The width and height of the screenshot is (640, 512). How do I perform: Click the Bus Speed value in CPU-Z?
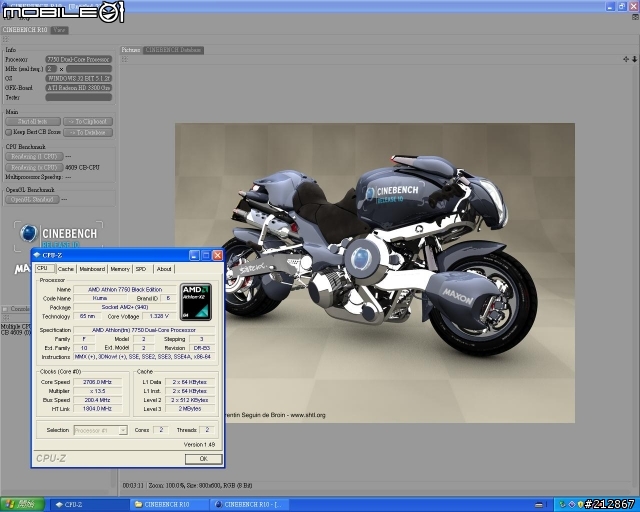(98, 400)
